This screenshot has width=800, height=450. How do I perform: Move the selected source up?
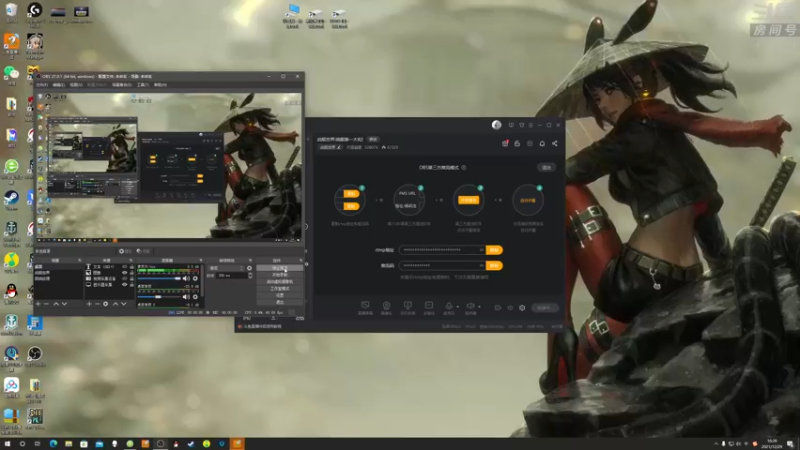tap(115, 304)
